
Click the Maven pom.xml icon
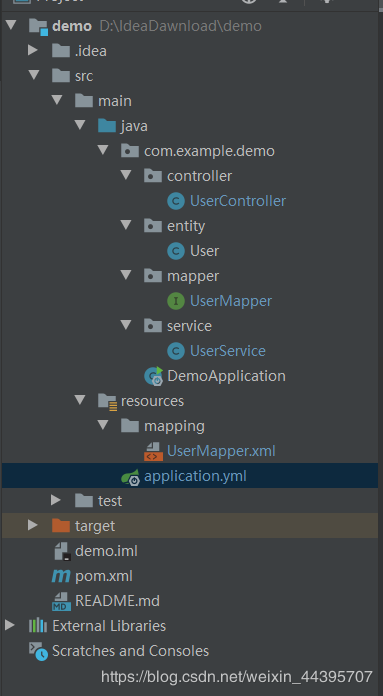[x=61, y=576]
